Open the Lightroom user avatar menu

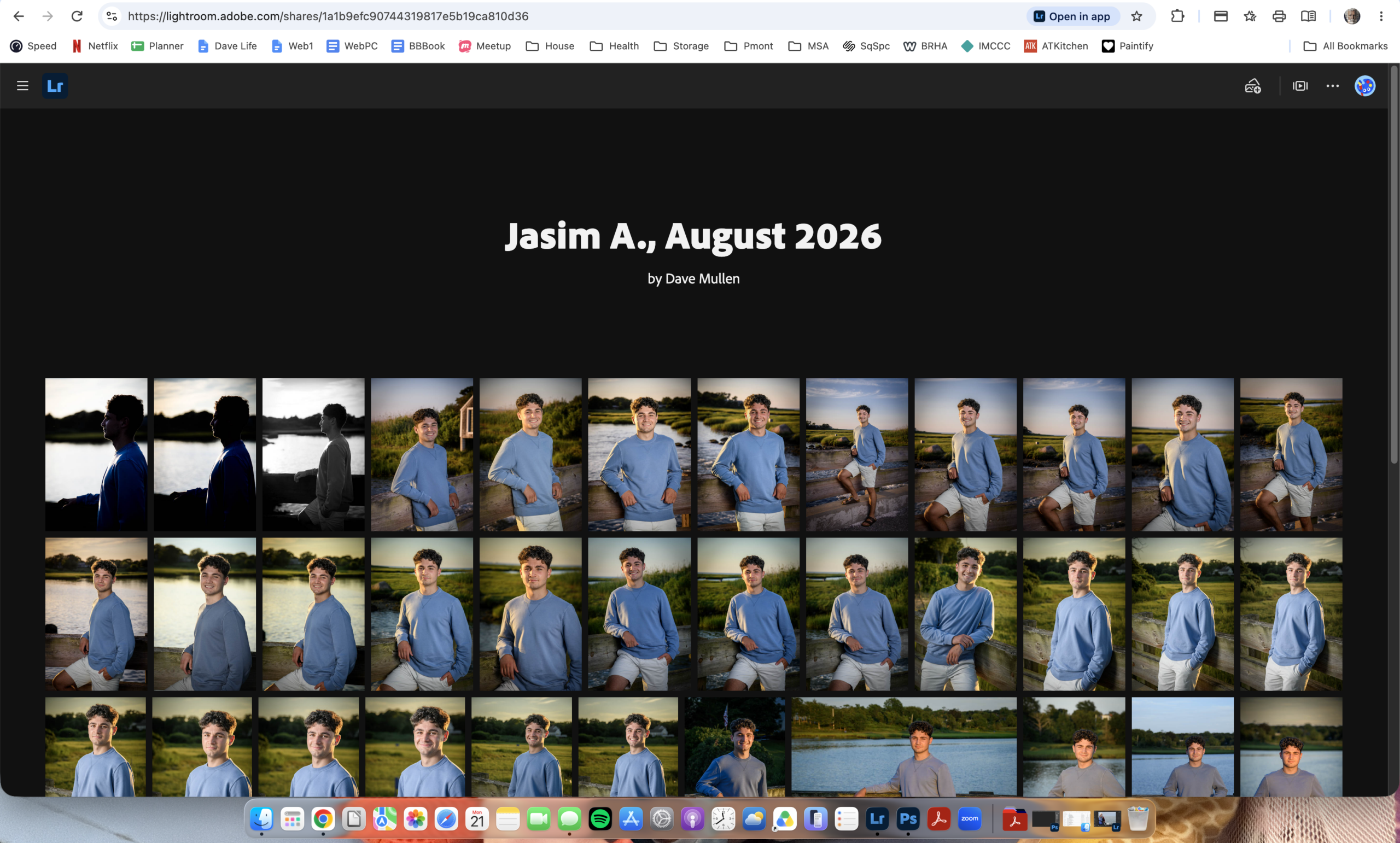[1365, 86]
